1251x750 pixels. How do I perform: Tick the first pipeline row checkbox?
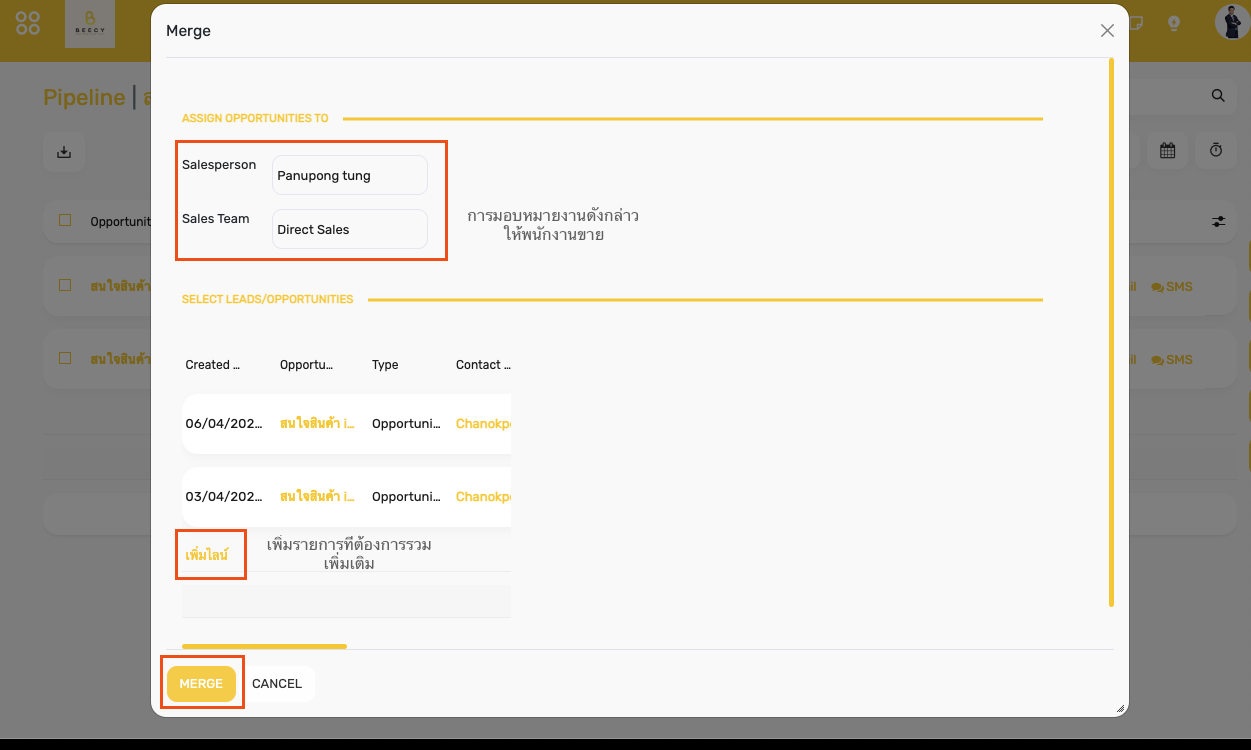65,285
